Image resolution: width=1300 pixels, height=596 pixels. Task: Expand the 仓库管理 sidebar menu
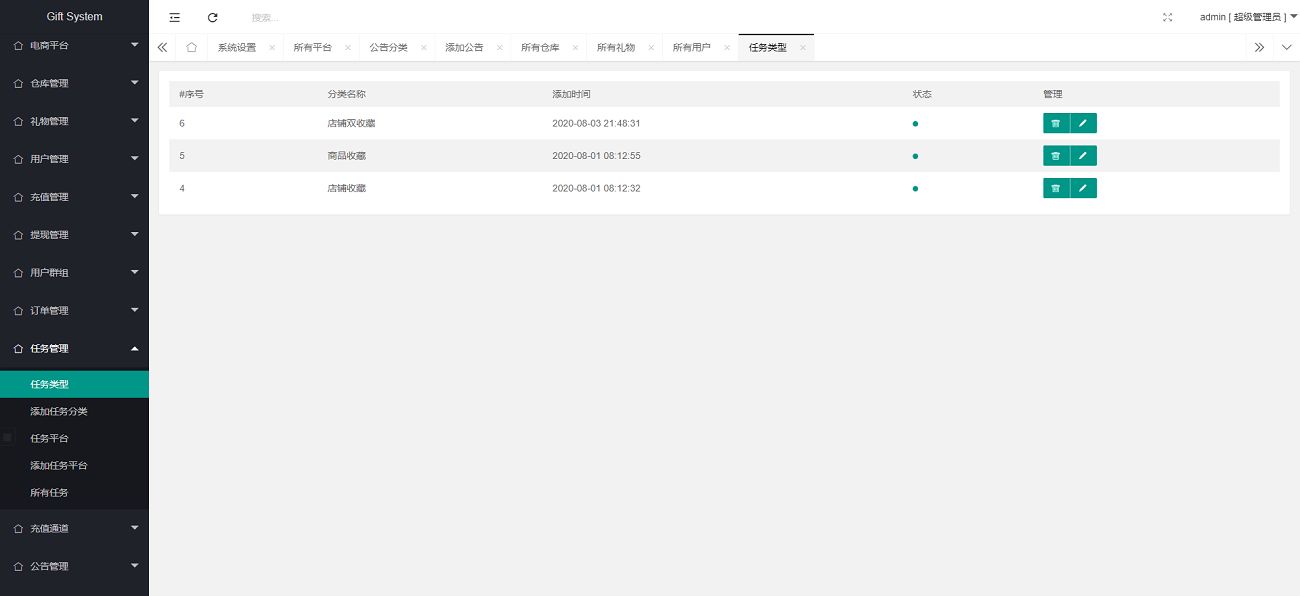coord(74,83)
